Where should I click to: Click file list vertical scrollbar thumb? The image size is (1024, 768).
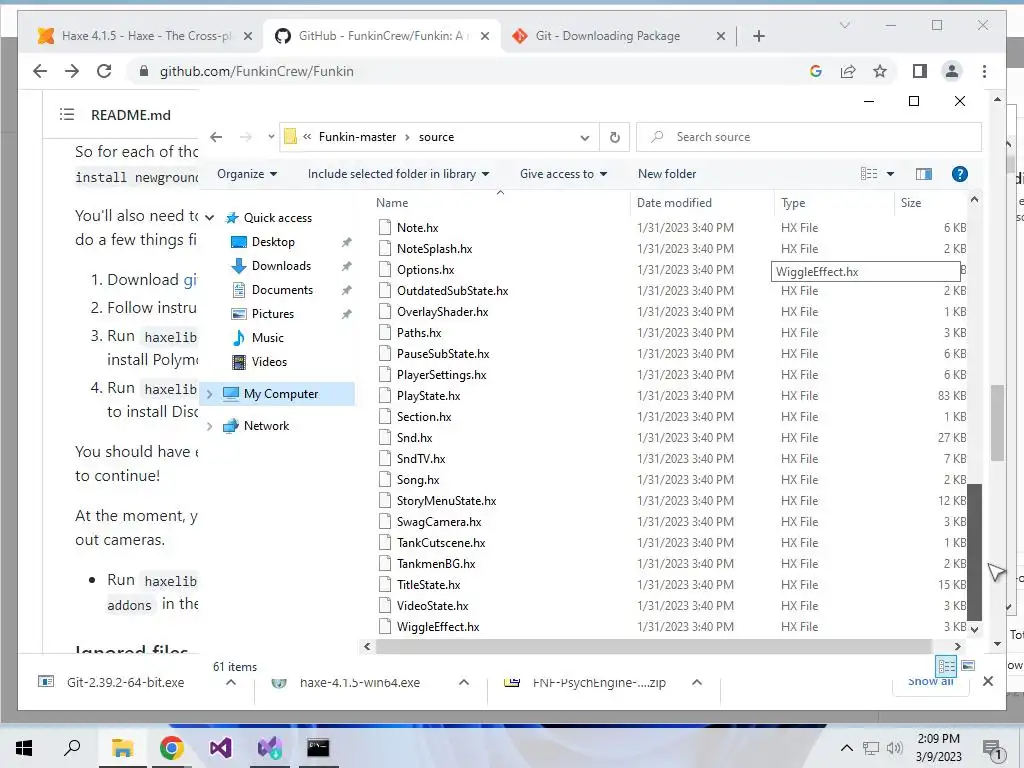click(x=974, y=552)
